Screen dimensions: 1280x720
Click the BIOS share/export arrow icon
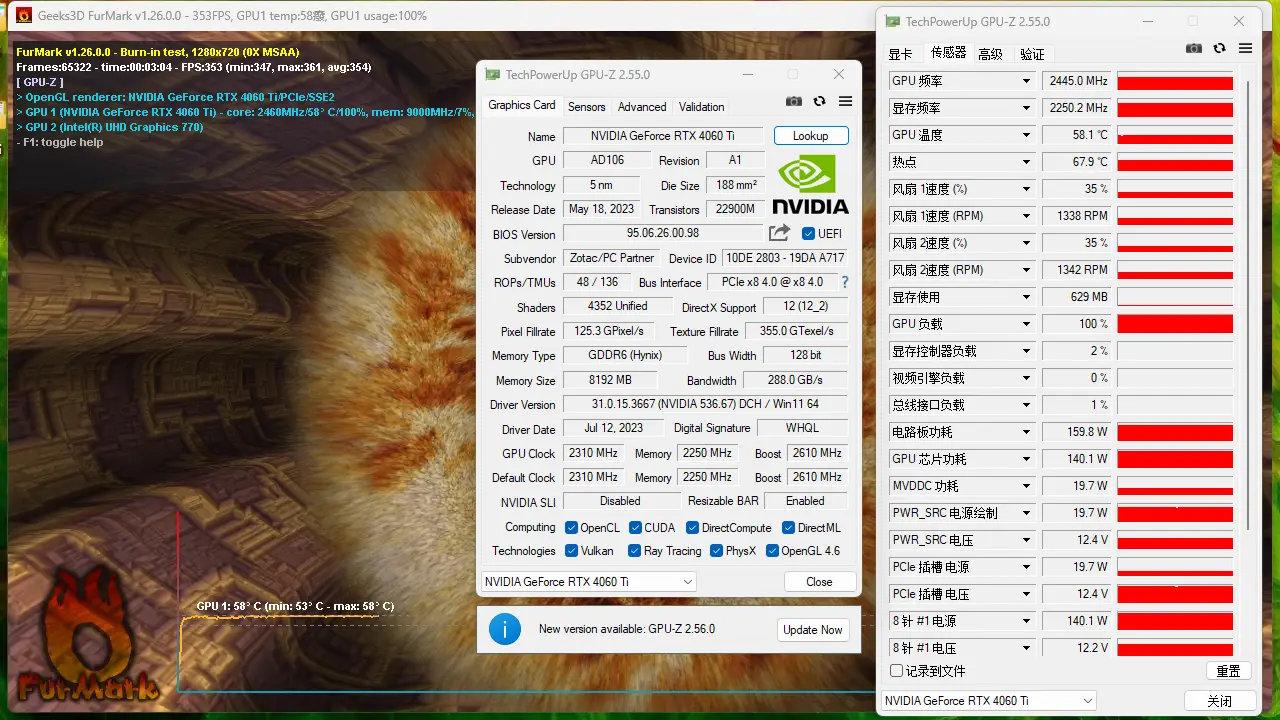click(x=779, y=233)
